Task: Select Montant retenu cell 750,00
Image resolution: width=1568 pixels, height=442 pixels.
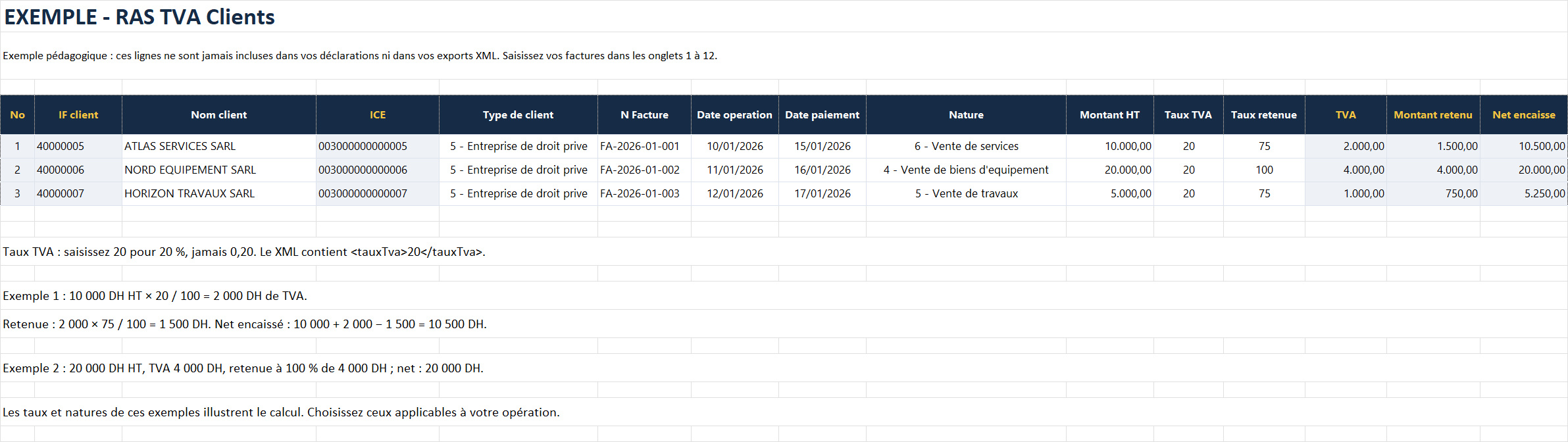Action: click(1433, 193)
